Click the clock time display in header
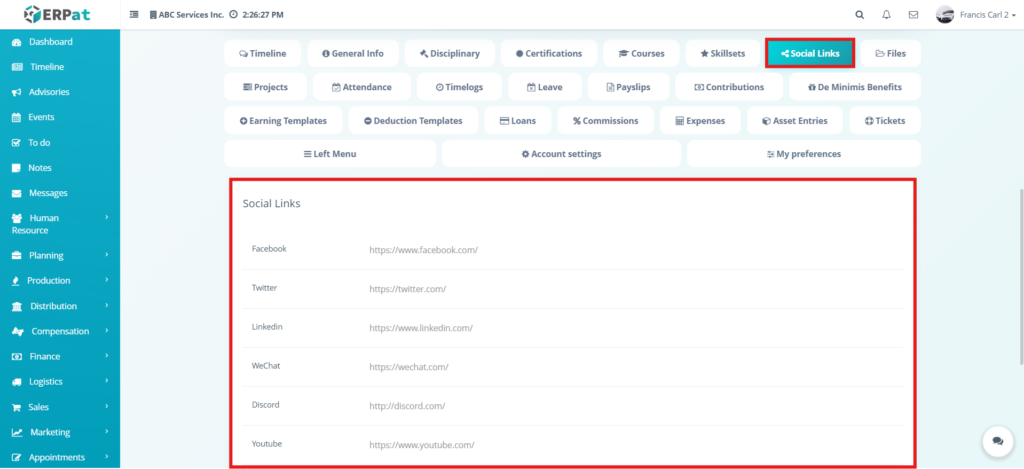1024x469 pixels. pyautogui.click(x=257, y=14)
